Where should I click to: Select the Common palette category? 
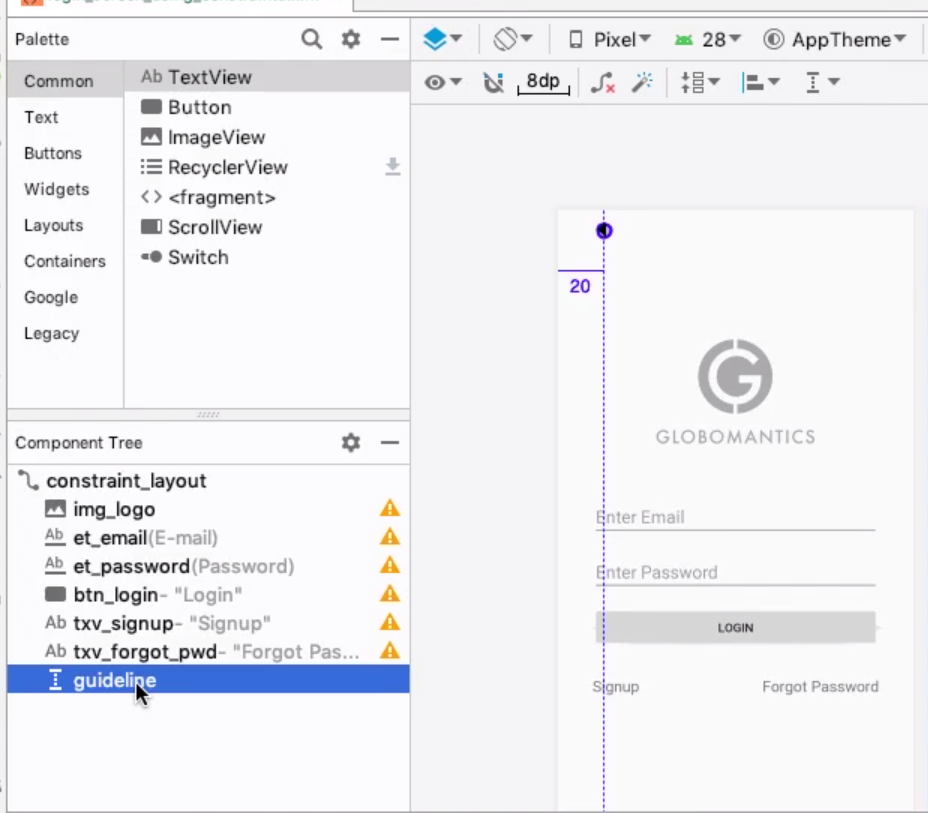click(x=65, y=81)
